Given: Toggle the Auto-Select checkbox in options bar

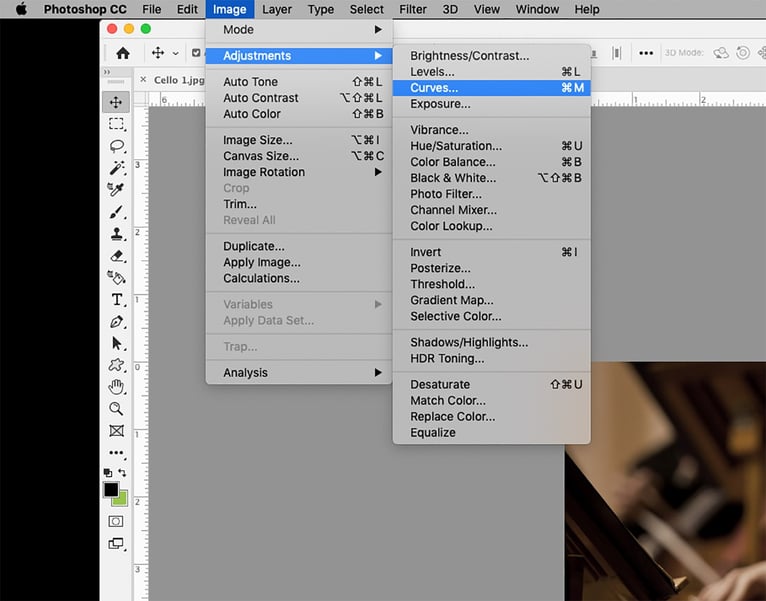Looking at the screenshot, I should (196, 53).
